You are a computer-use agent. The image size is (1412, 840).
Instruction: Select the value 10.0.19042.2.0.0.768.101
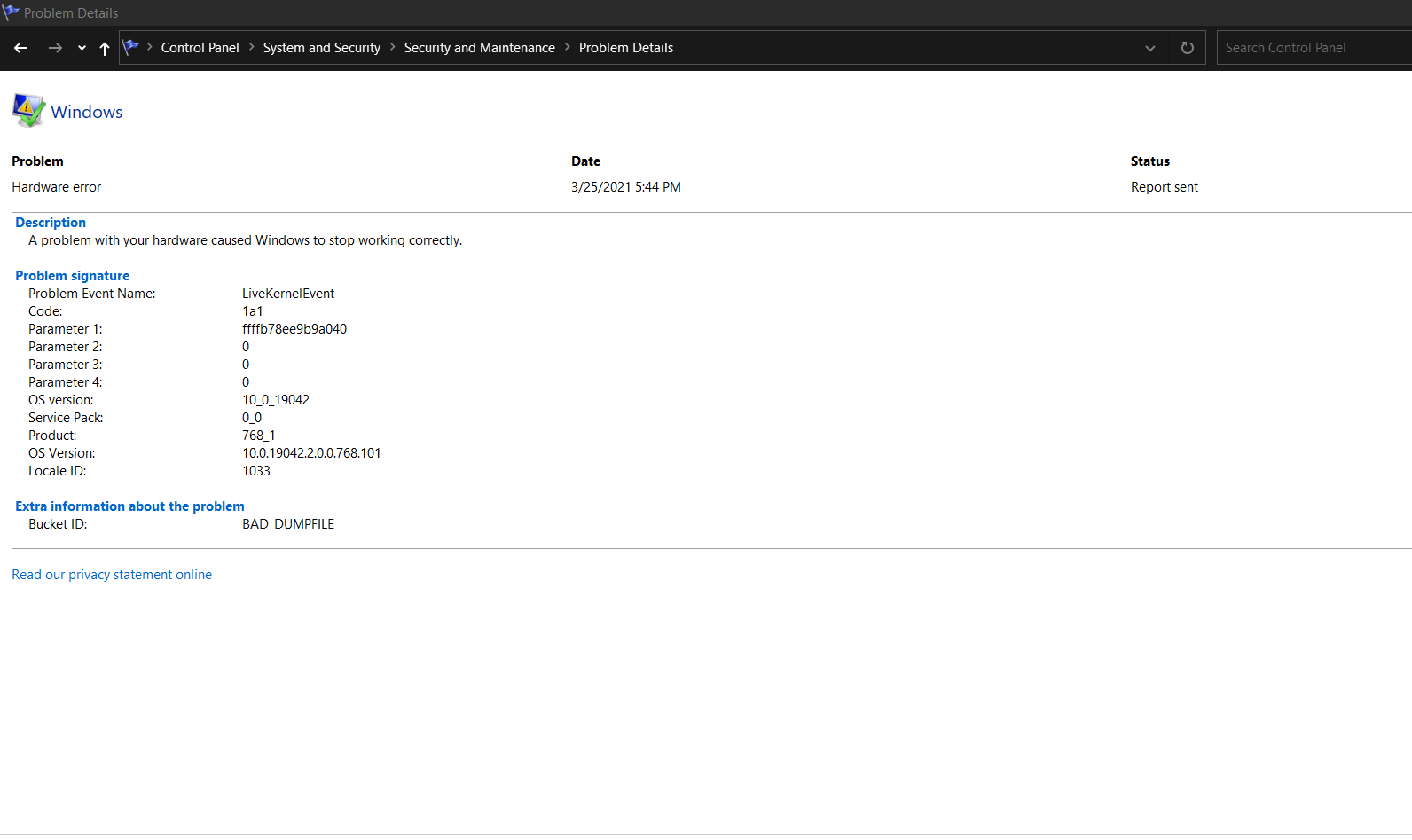click(x=311, y=453)
